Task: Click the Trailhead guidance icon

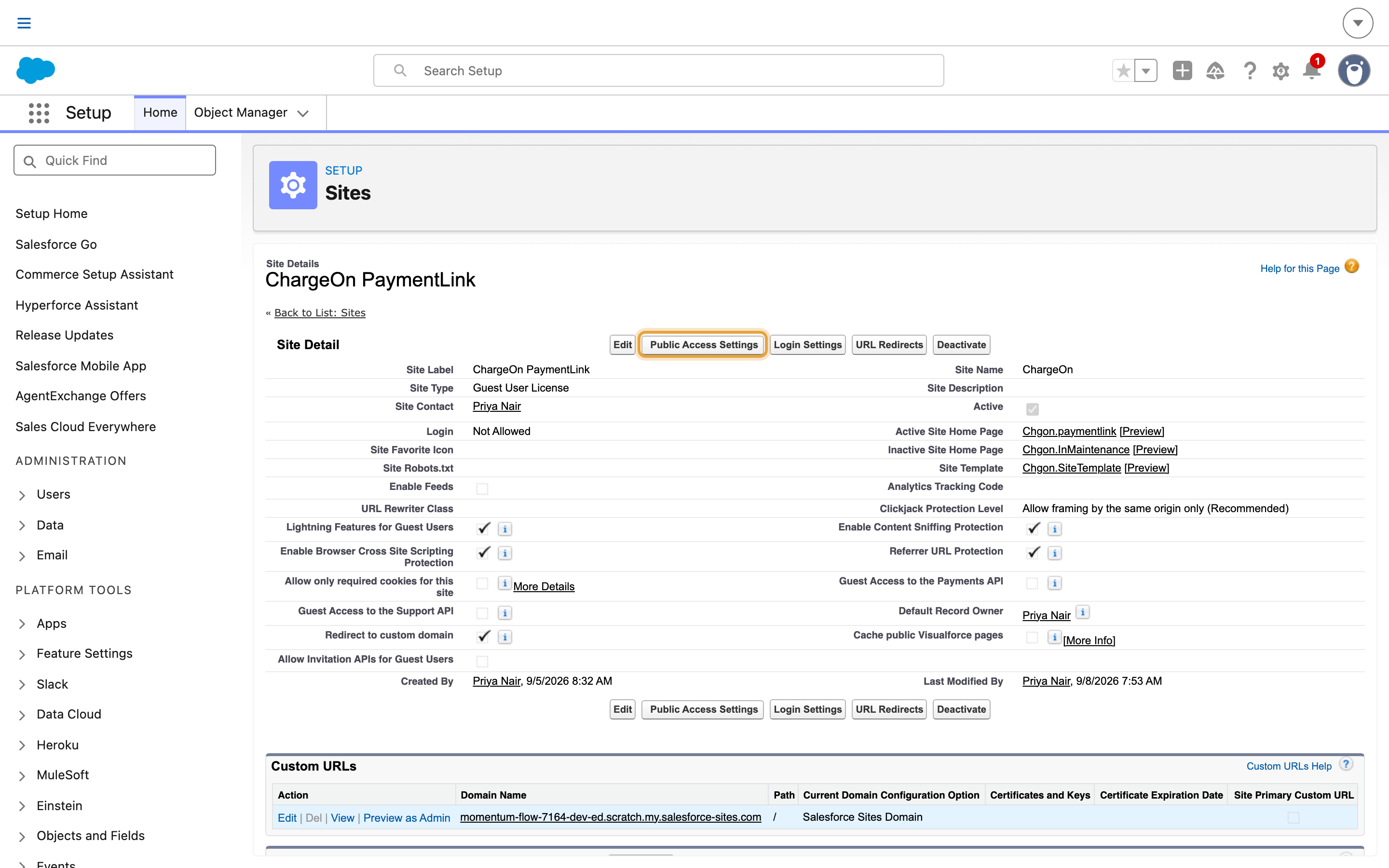Action: pos(1215,70)
